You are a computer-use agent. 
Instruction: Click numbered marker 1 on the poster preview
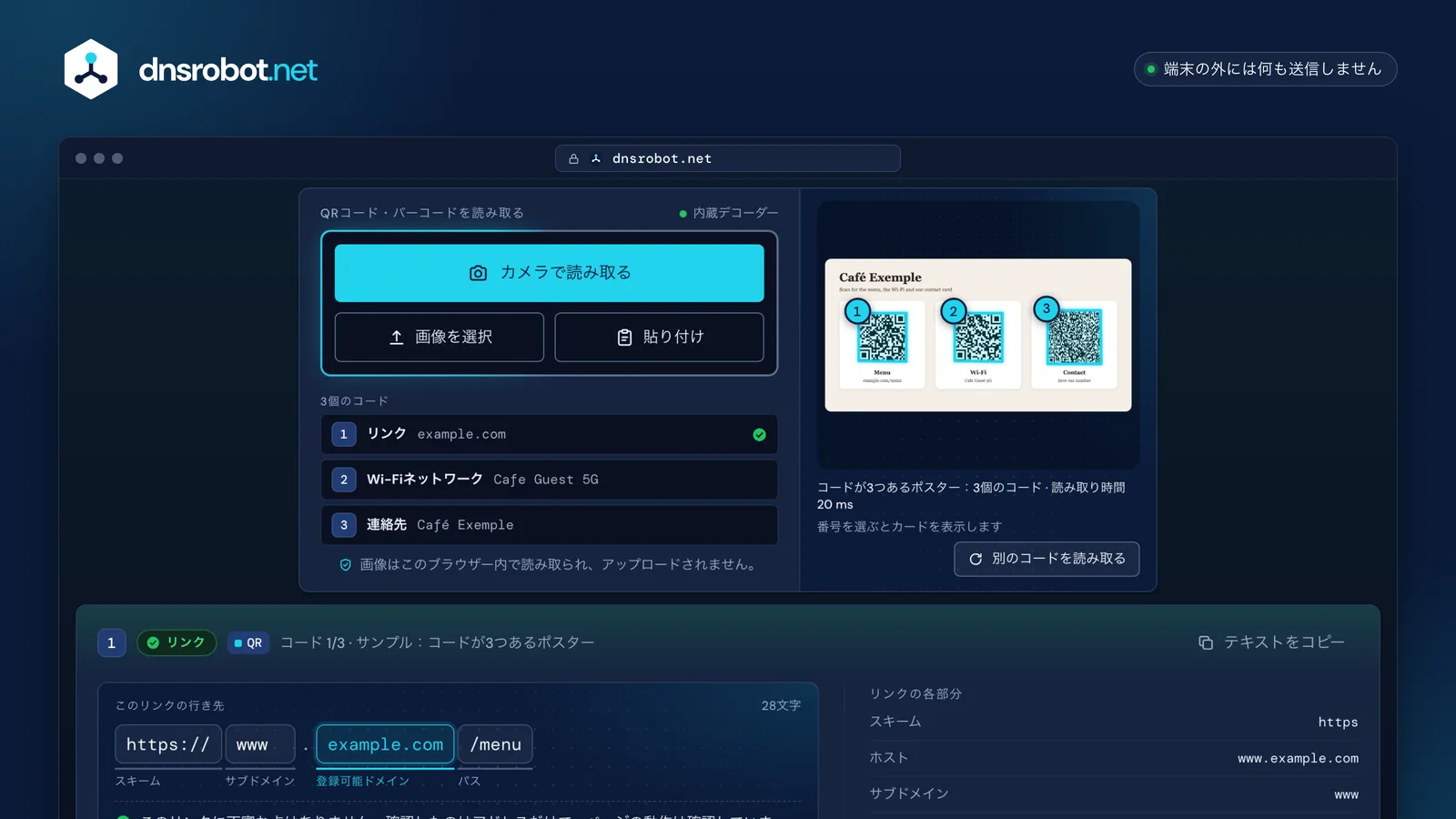pyautogui.click(x=856, y=311)
